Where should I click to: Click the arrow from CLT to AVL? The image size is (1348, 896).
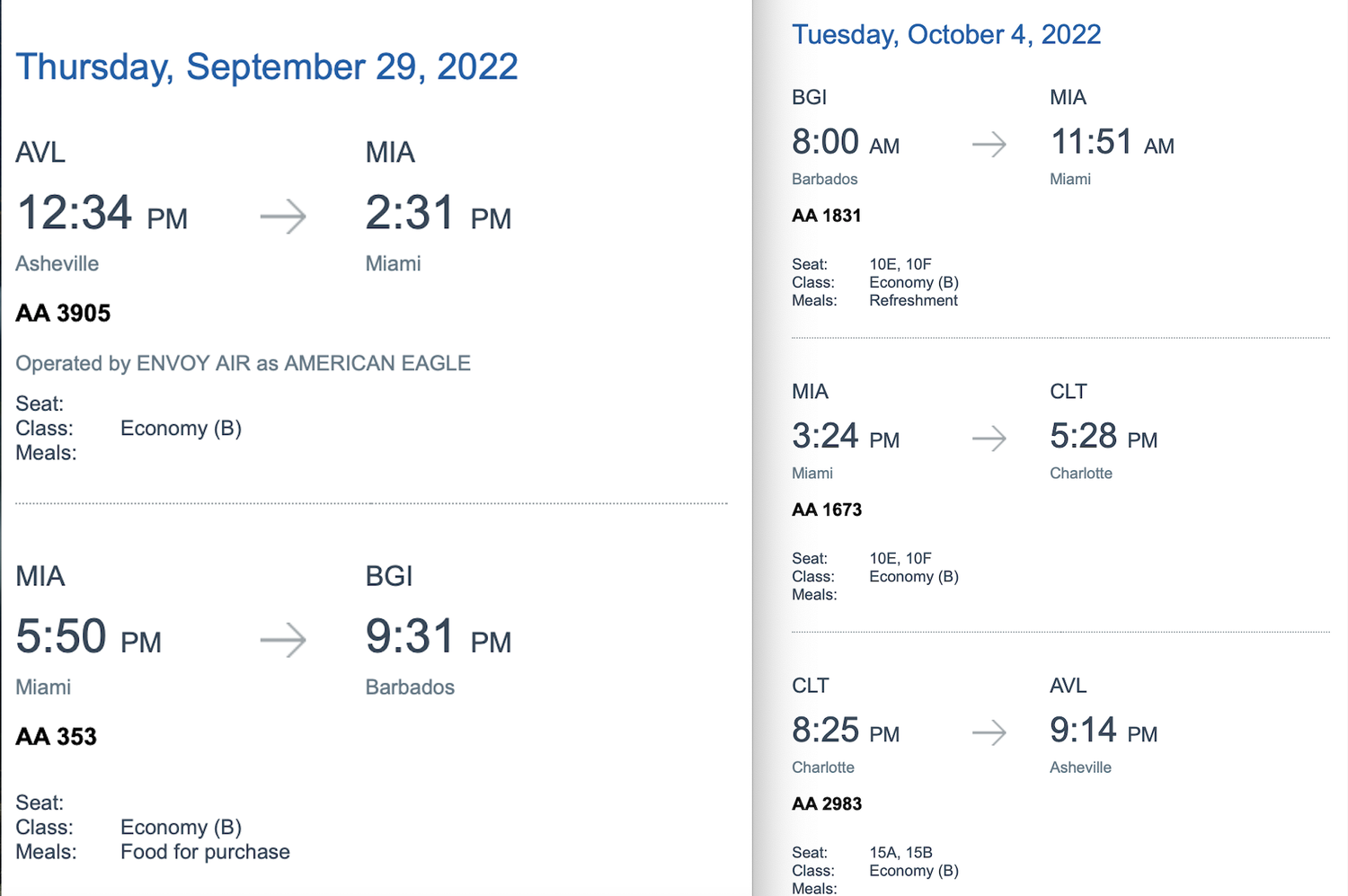(x=989, y=732)
